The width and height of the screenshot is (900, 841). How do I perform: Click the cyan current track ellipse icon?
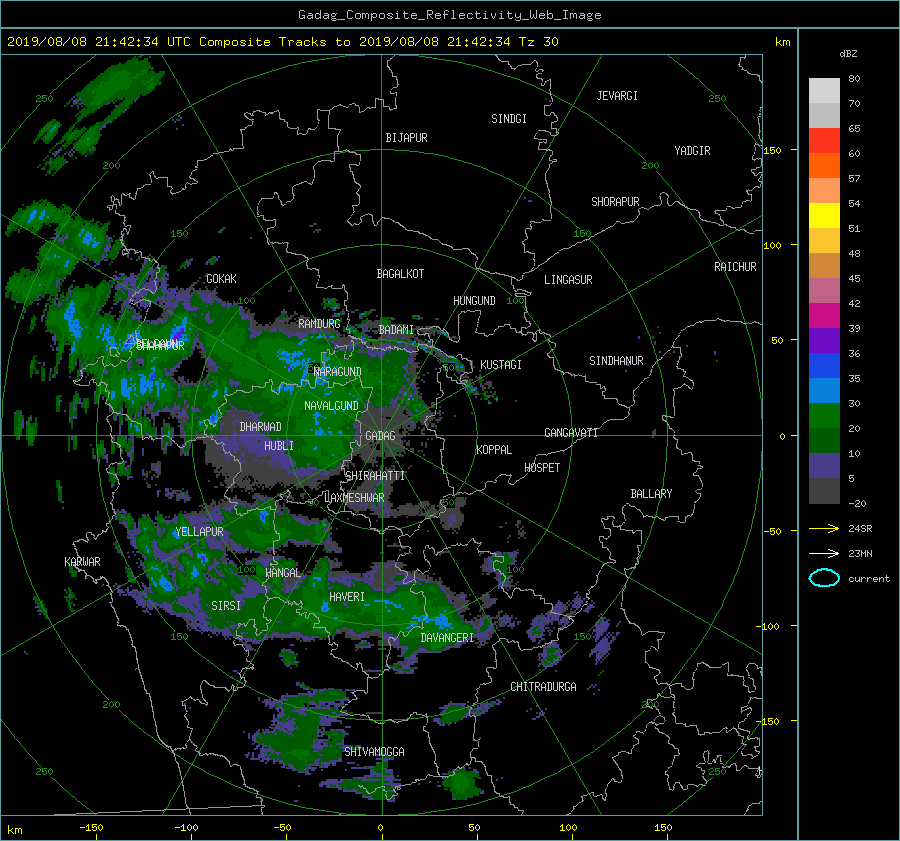824,578
